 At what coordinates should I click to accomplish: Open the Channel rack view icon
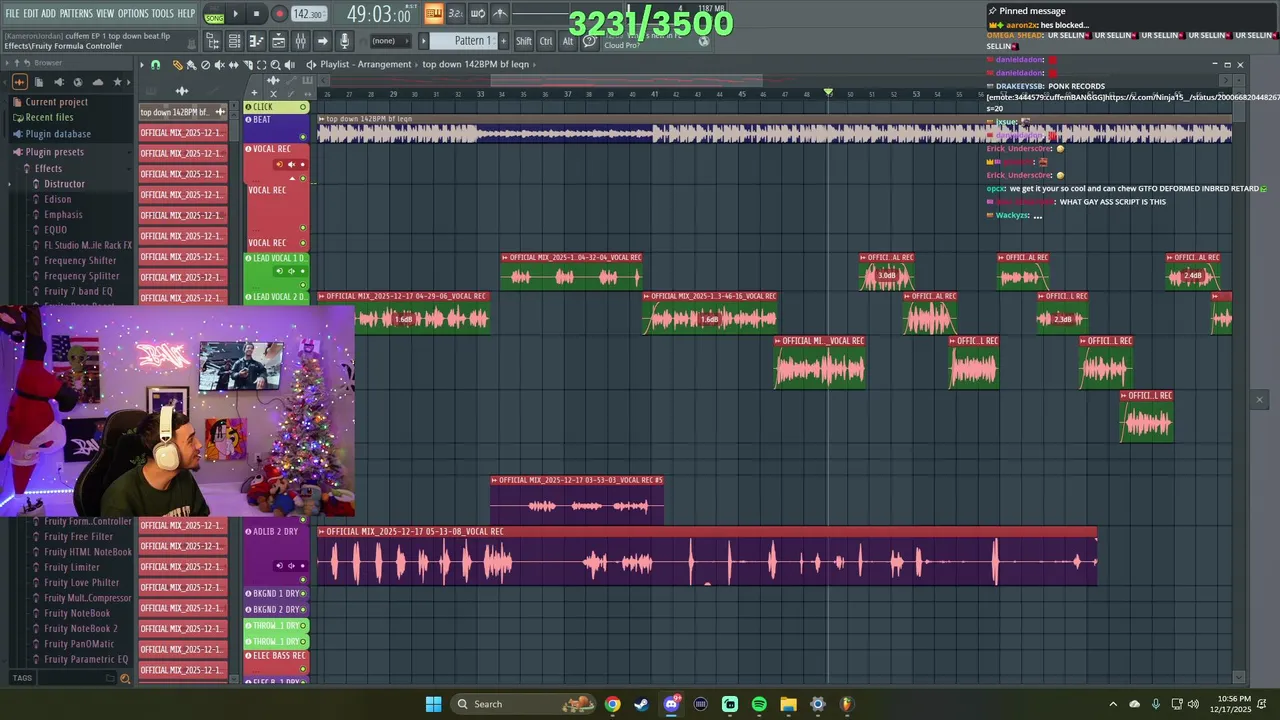[234, 41]
